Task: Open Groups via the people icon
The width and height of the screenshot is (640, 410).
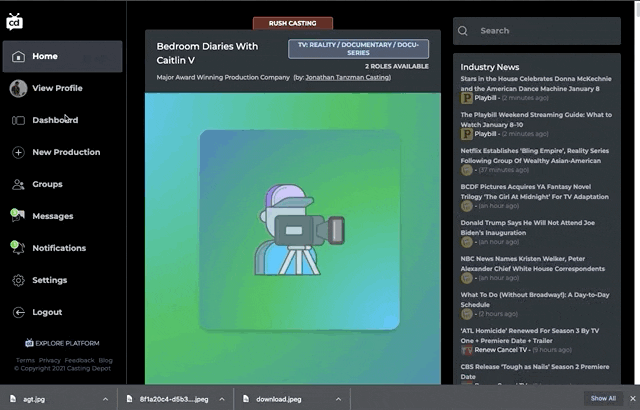Action: [18, 185]
